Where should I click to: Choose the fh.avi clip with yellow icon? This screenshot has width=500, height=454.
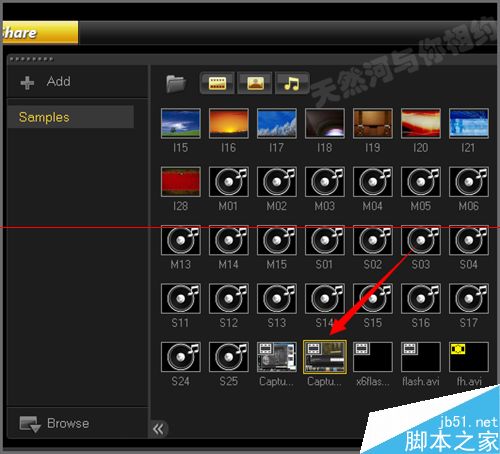coord(469,357)
